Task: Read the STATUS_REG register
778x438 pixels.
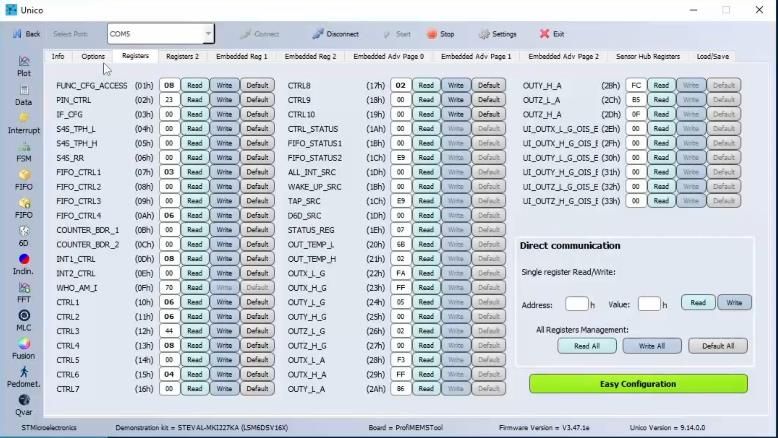Action: [x=426, y=230]
